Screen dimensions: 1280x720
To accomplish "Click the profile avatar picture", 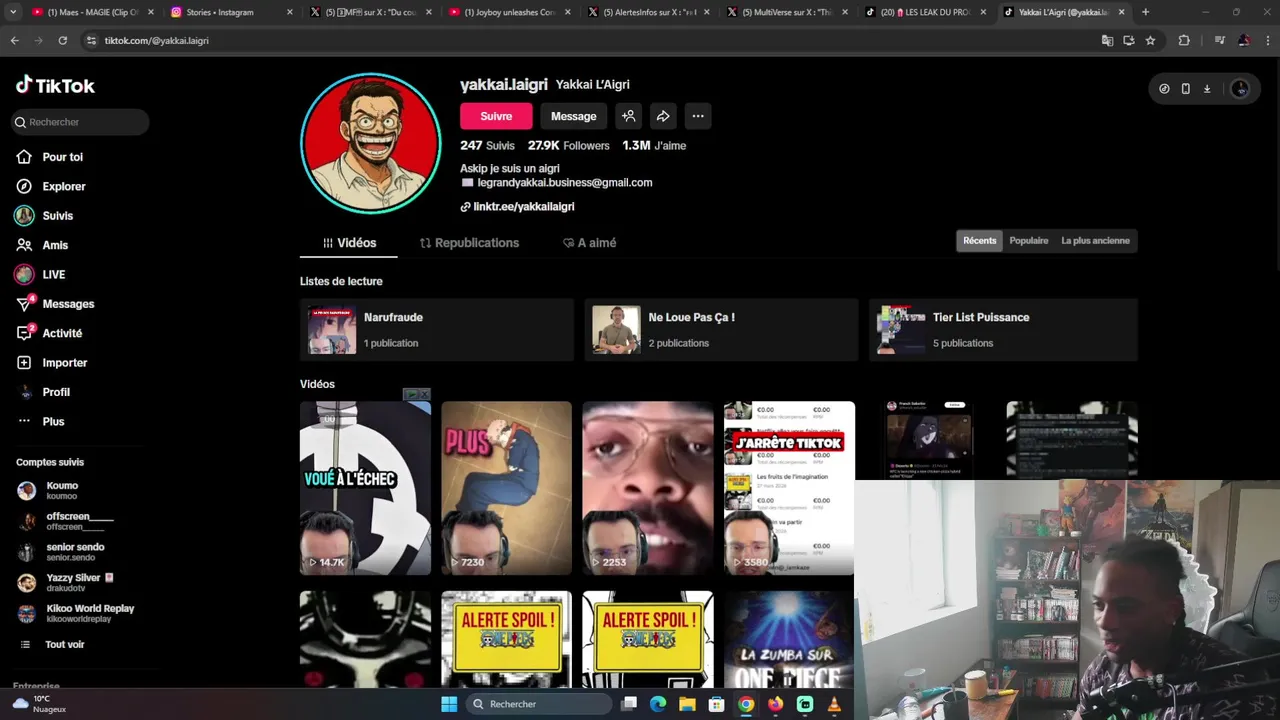I will coord(370,143).
